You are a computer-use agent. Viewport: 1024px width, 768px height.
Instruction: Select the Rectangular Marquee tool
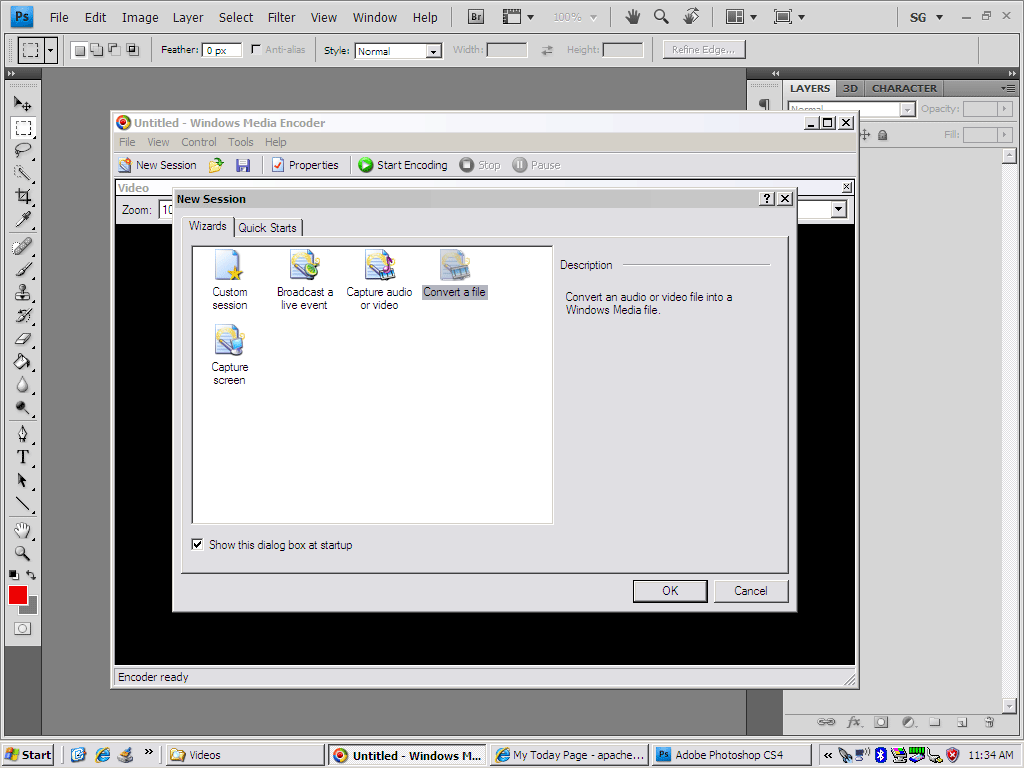point(23,127)
